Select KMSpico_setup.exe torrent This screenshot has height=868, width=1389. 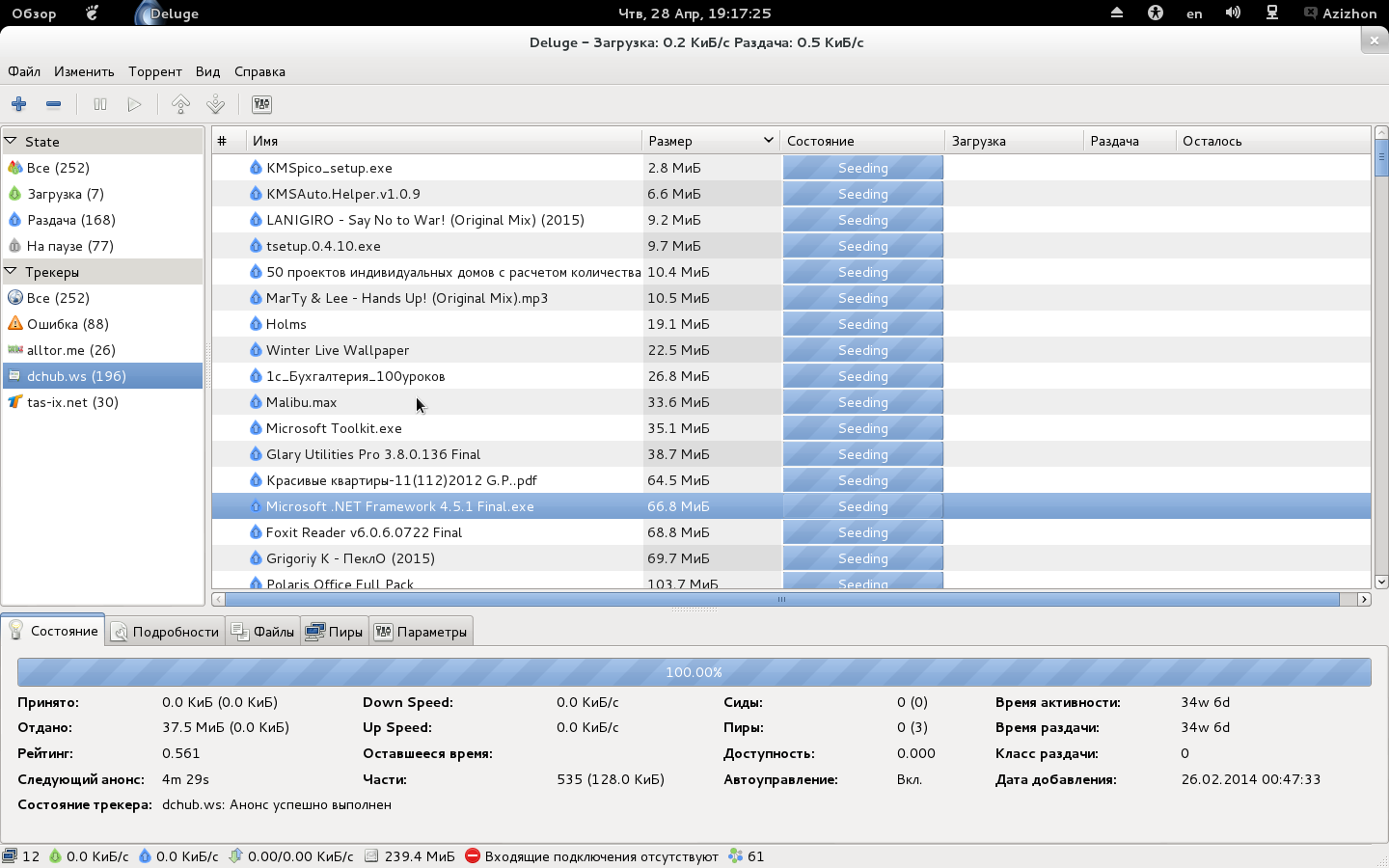tap(791, 168)
